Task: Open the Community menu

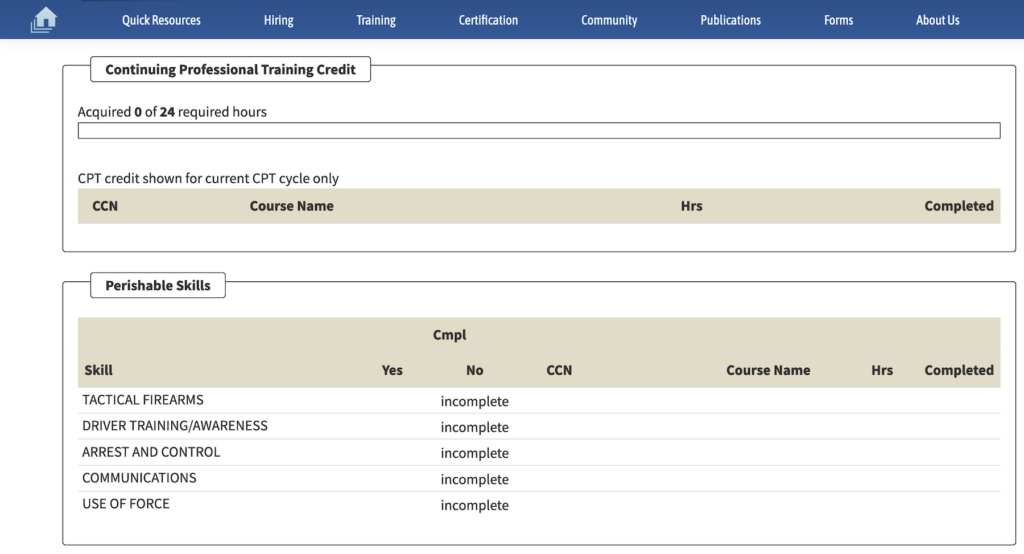Action: tap(609, 20)
